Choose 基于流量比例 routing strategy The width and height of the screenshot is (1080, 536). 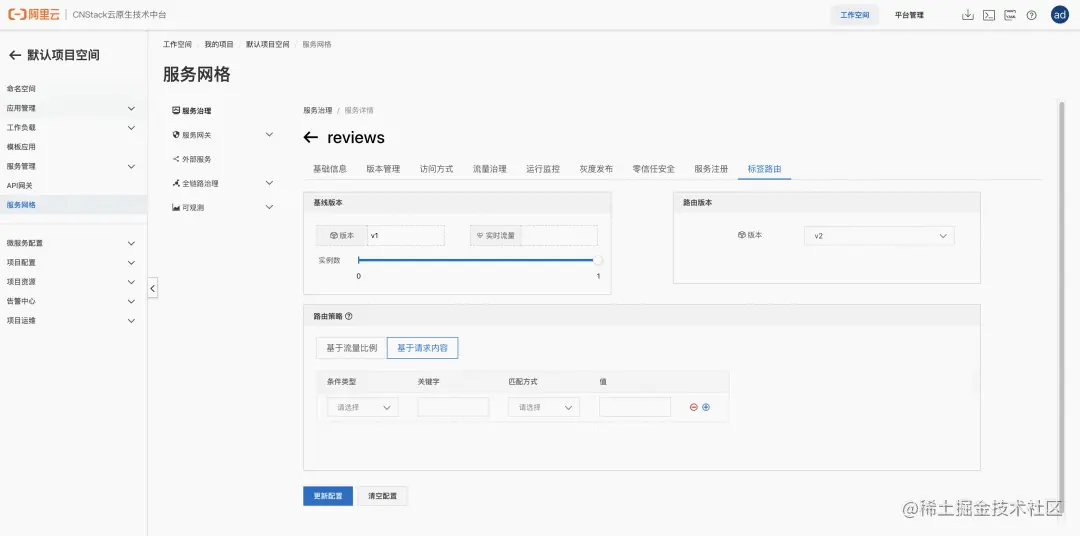tap(352, 348)
